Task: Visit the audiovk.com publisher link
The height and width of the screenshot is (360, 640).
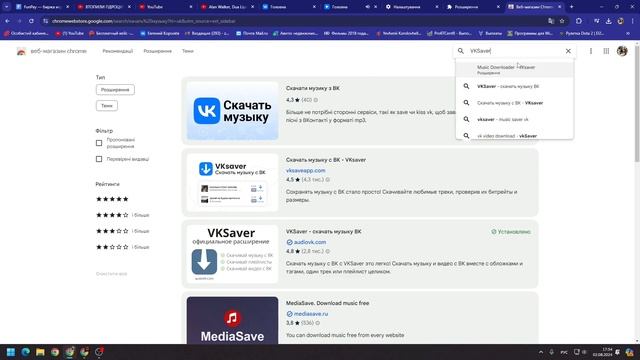Action: coord(309,242)
